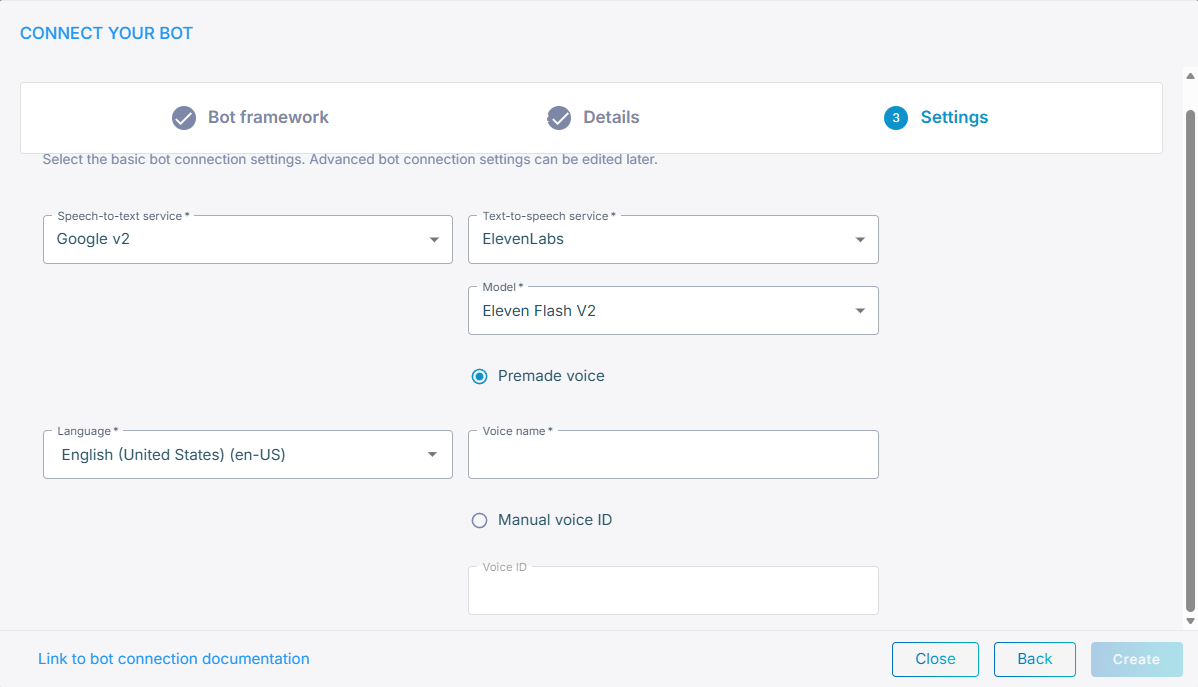This screenshot has height=687, width=1198.
Task: Click the step 3 number circle
Action: (x=895, y=118)
